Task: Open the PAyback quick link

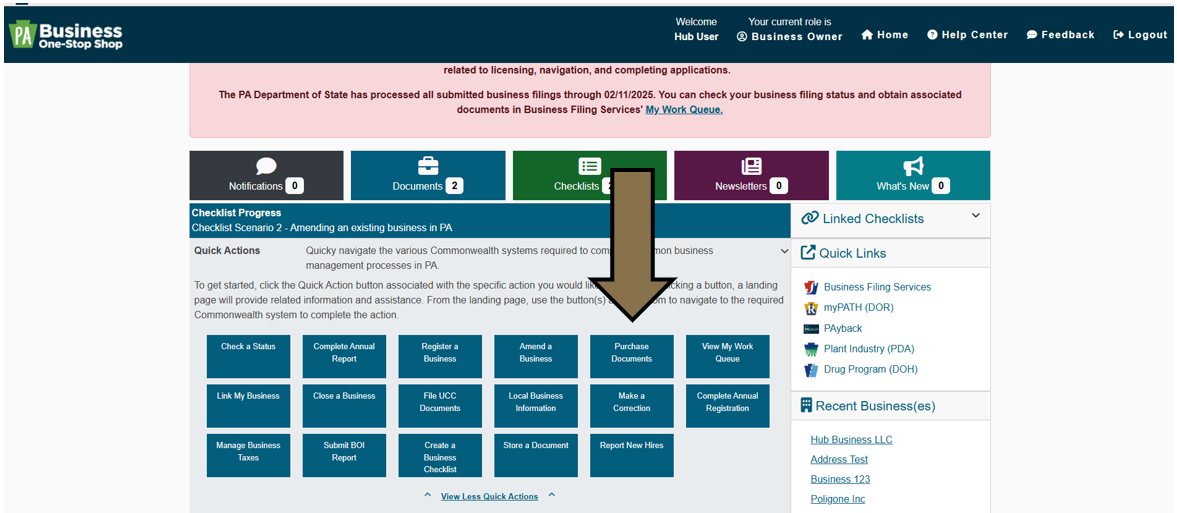Action: [x=843, y=328]
